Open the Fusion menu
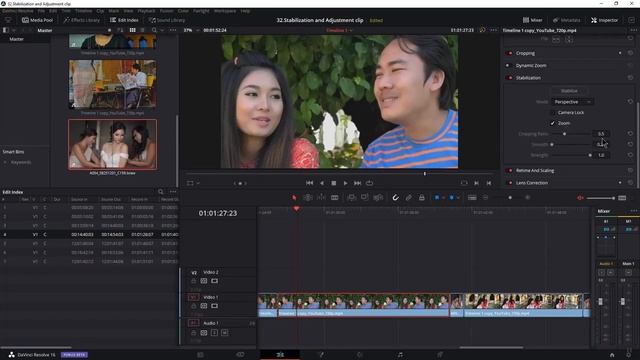Image resolution: width=640 pixels, height=360 pixels. coord(166,11)
